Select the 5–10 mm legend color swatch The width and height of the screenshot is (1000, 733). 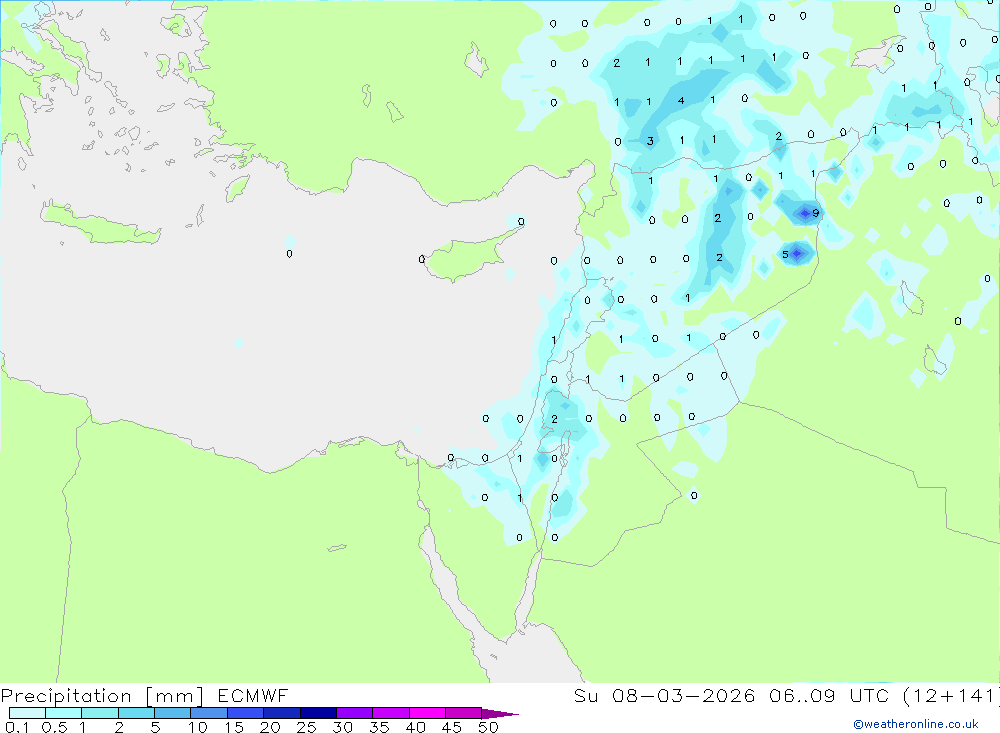point(172,713)
